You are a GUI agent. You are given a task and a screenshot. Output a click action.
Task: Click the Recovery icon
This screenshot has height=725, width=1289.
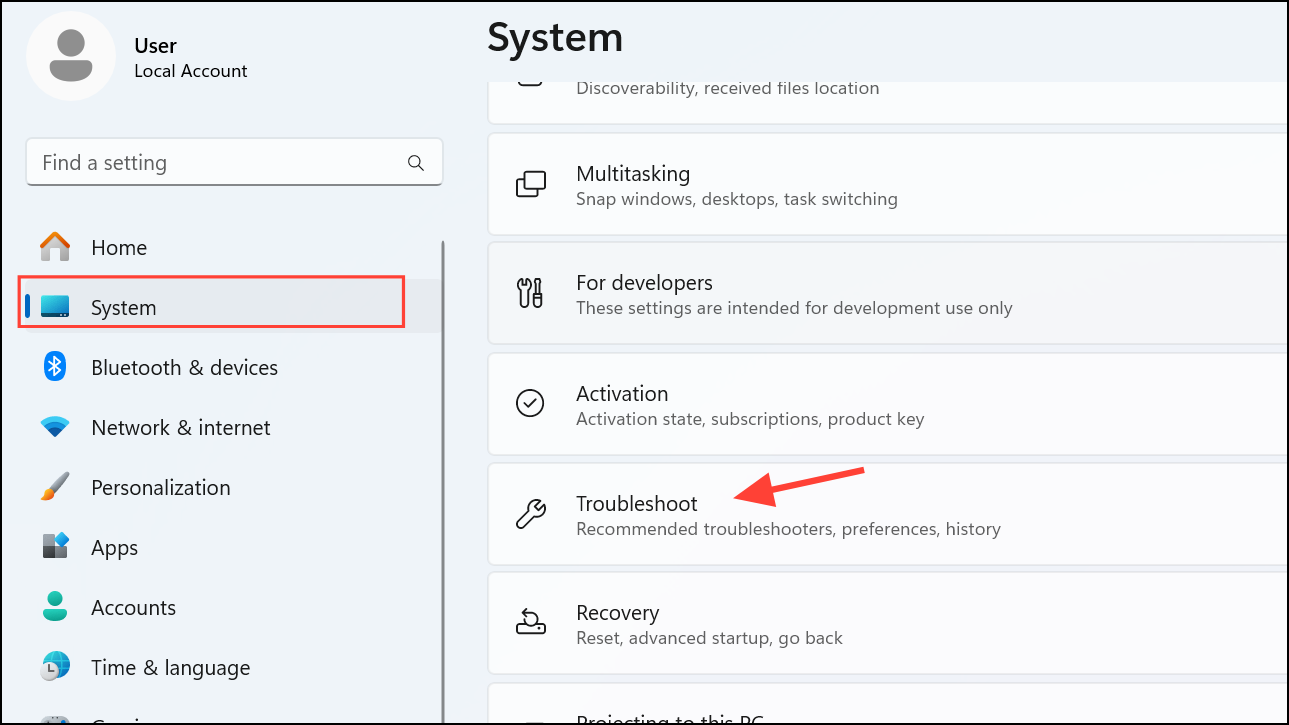click(x=530, y=623)
